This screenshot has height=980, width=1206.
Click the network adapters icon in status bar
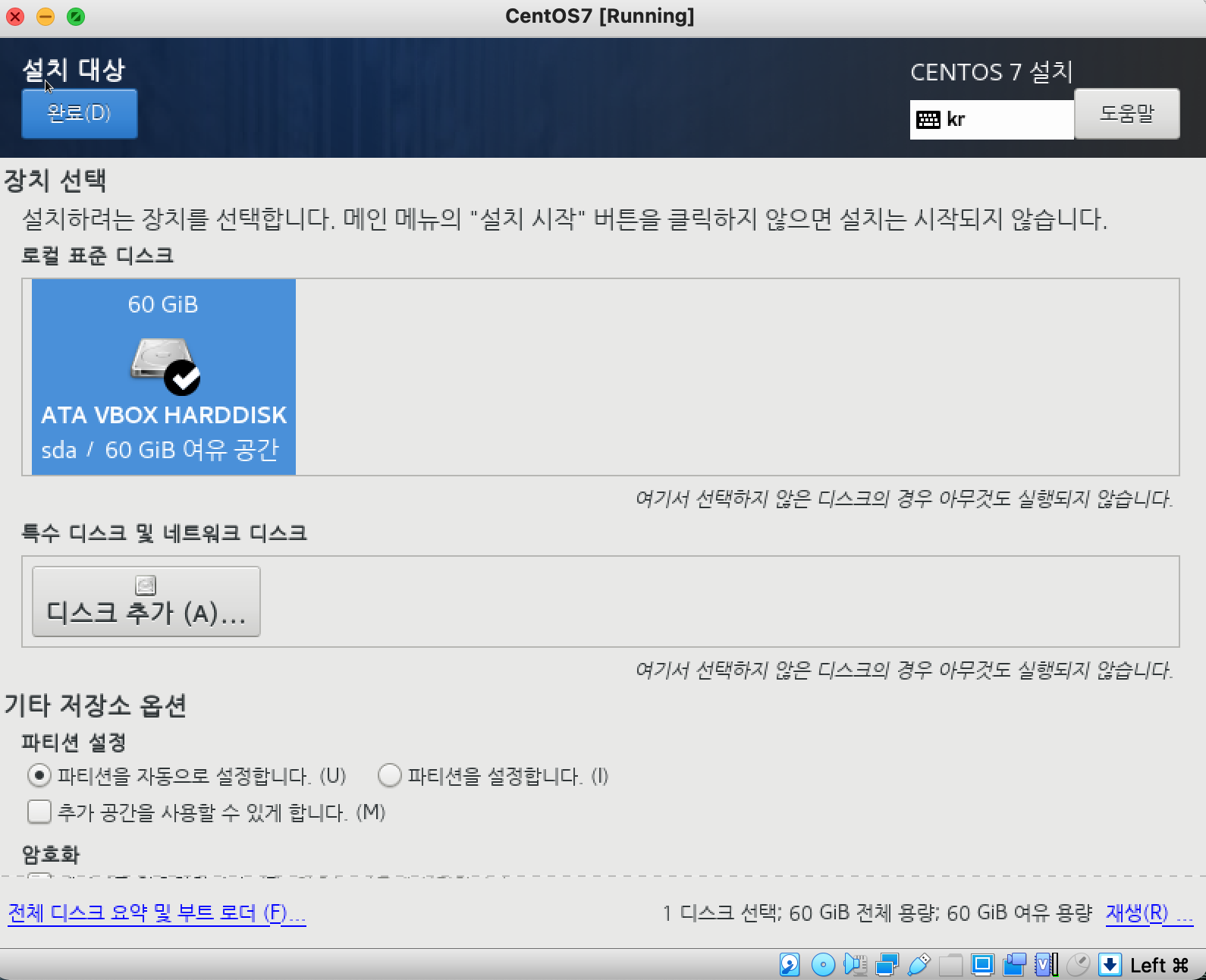887,965
